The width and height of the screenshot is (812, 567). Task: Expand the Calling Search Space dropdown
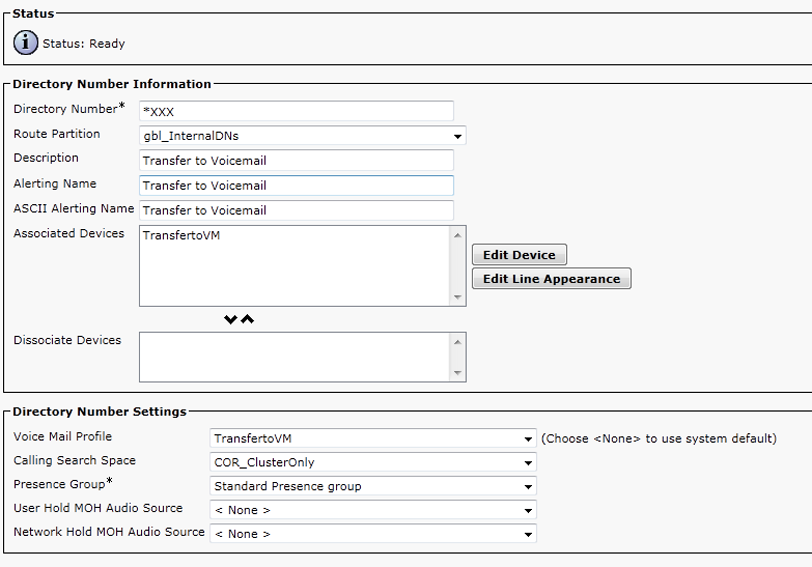pyautogui.click(x=374, y=462)
